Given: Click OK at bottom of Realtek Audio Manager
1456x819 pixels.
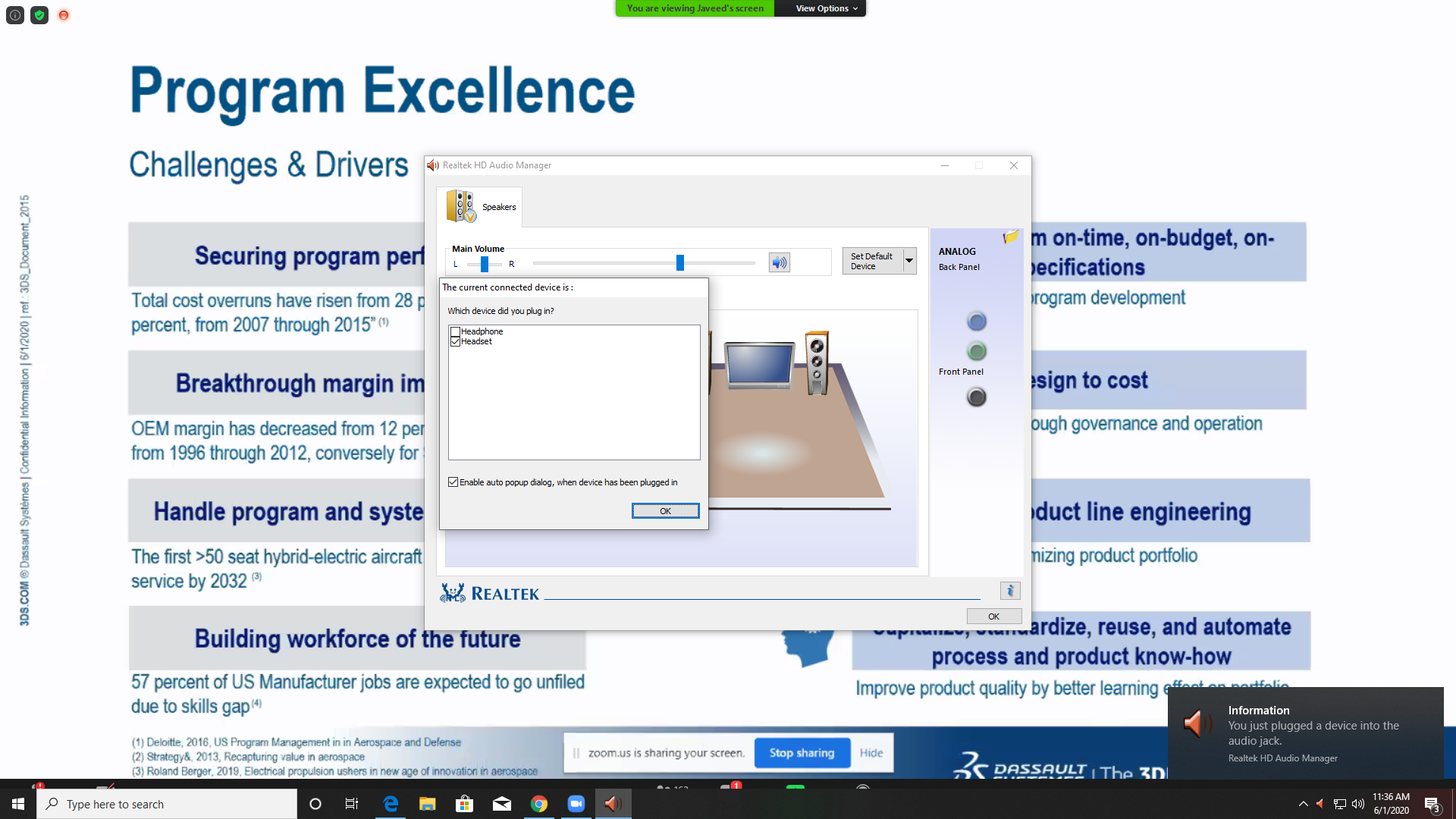Looking at the screenshot, I should (993, 617).
